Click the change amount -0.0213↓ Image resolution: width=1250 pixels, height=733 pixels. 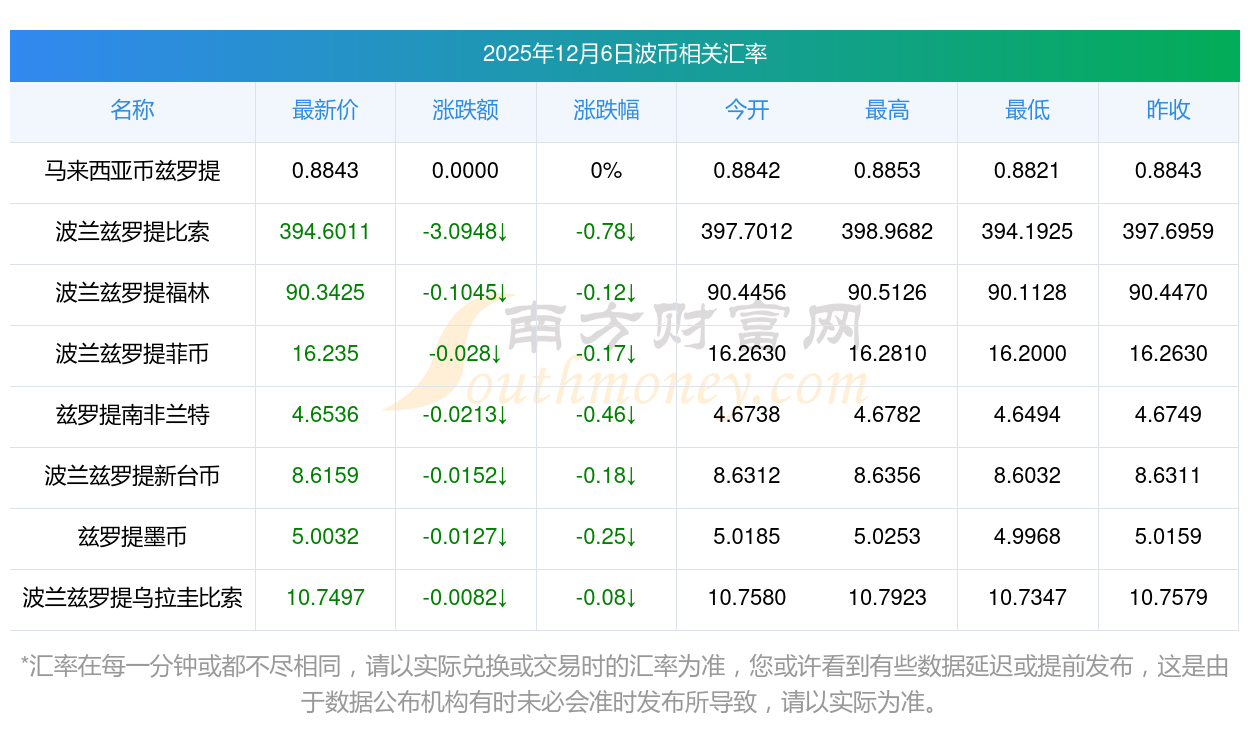[466, 415]
